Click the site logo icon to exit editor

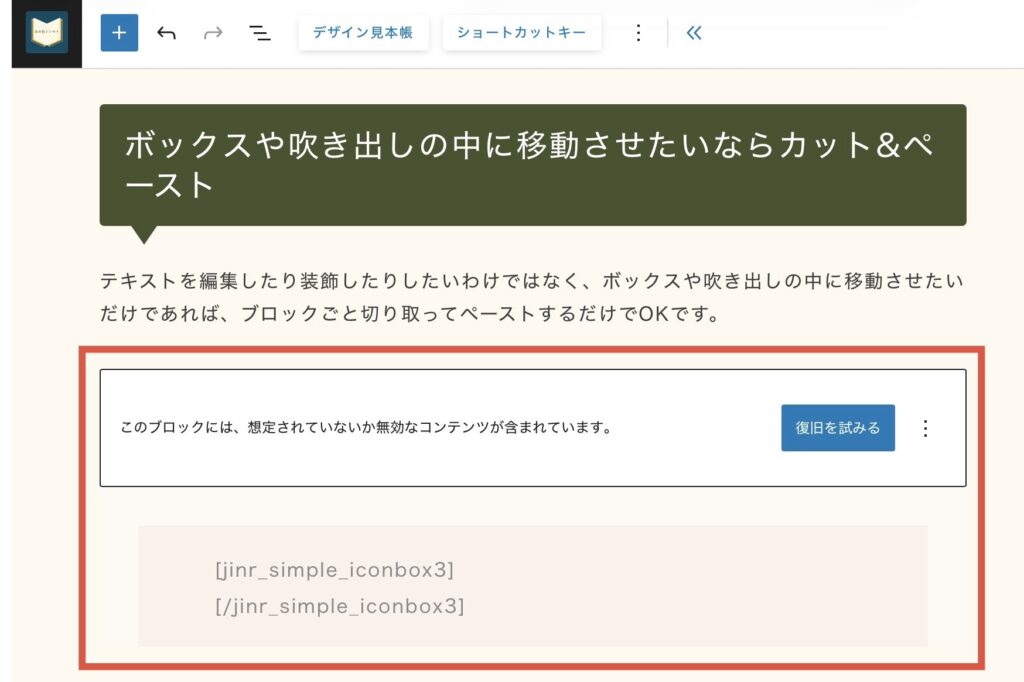tap(46, 33)
